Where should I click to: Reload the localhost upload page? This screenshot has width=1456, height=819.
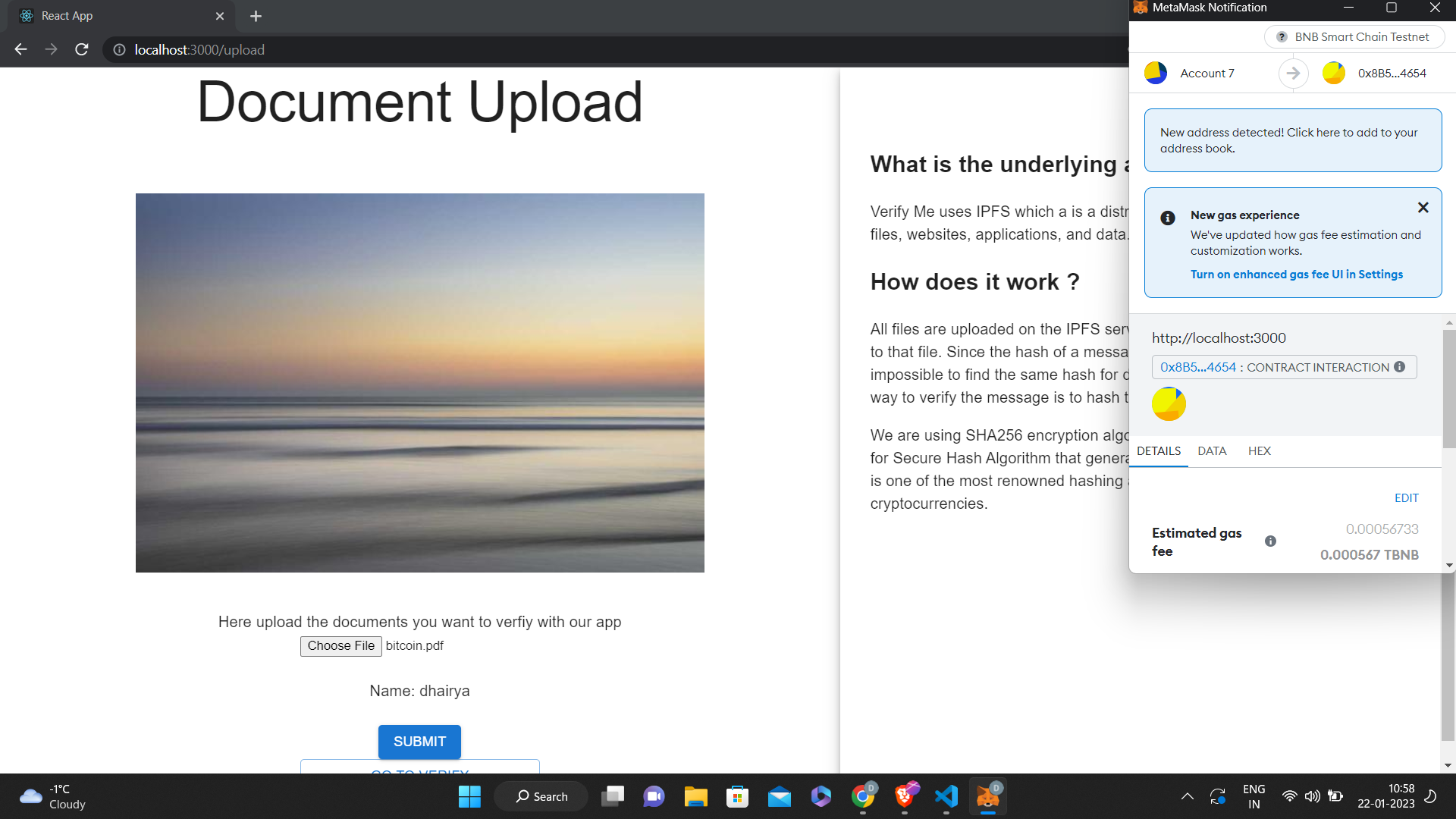(82, 50)
